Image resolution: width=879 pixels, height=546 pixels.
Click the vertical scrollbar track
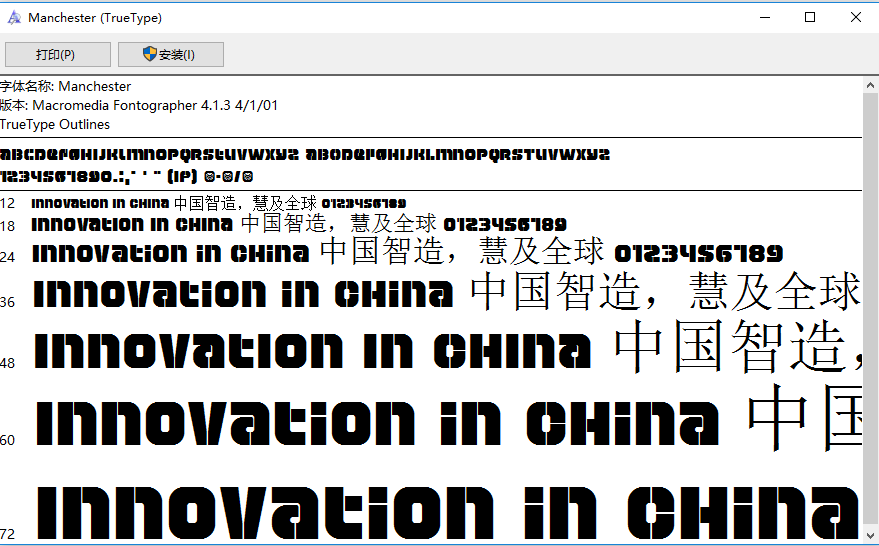(x=870, y=311)
